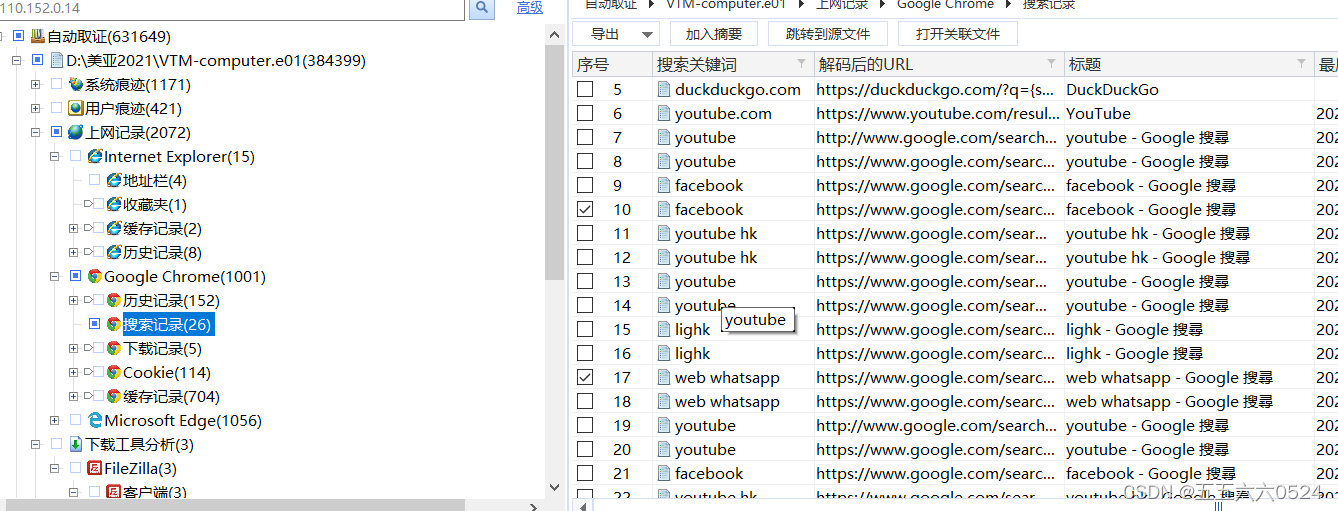This screenshot has width=1338, height=511.
Task: Click the 下载工具分析 download icon
Action: (76, 445)
